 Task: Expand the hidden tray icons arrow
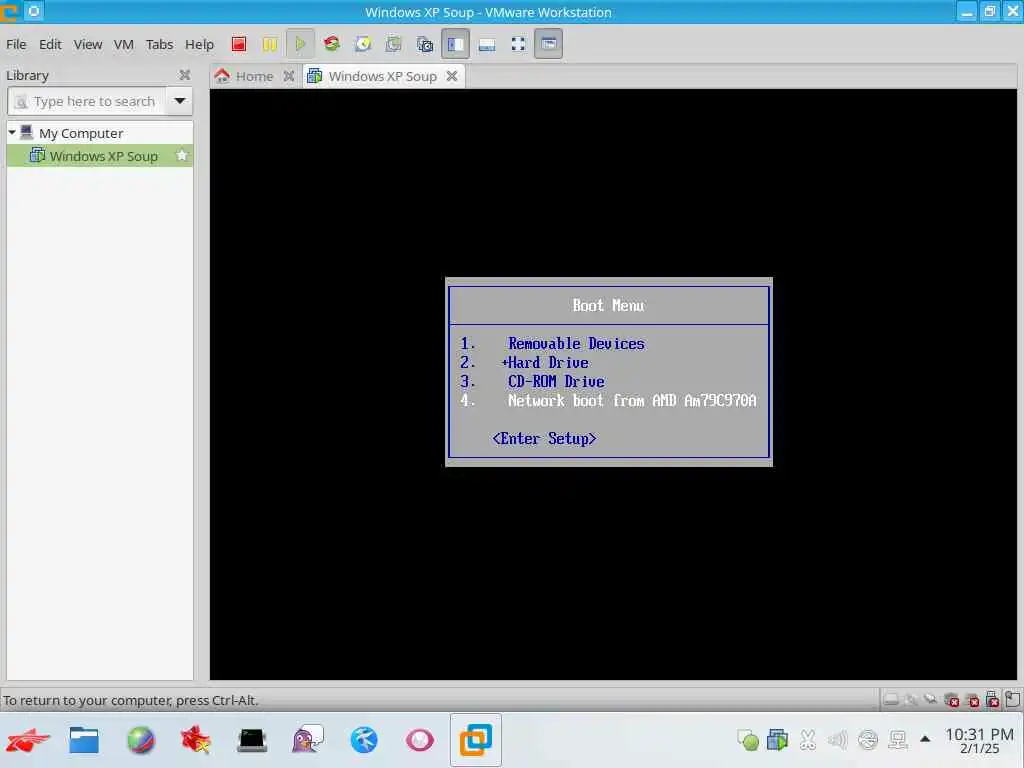pos(925,739)
